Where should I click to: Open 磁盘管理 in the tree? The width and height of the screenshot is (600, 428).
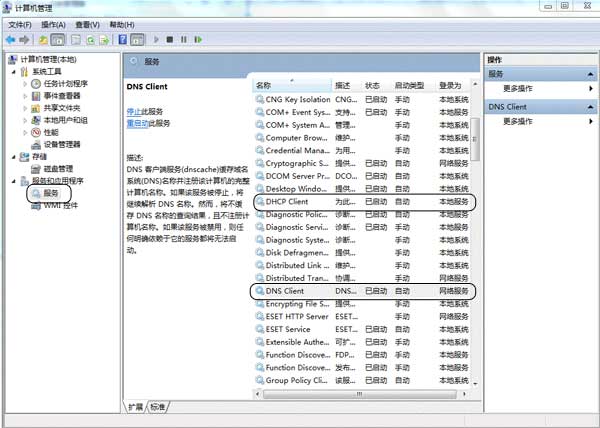tap(60, 168)
